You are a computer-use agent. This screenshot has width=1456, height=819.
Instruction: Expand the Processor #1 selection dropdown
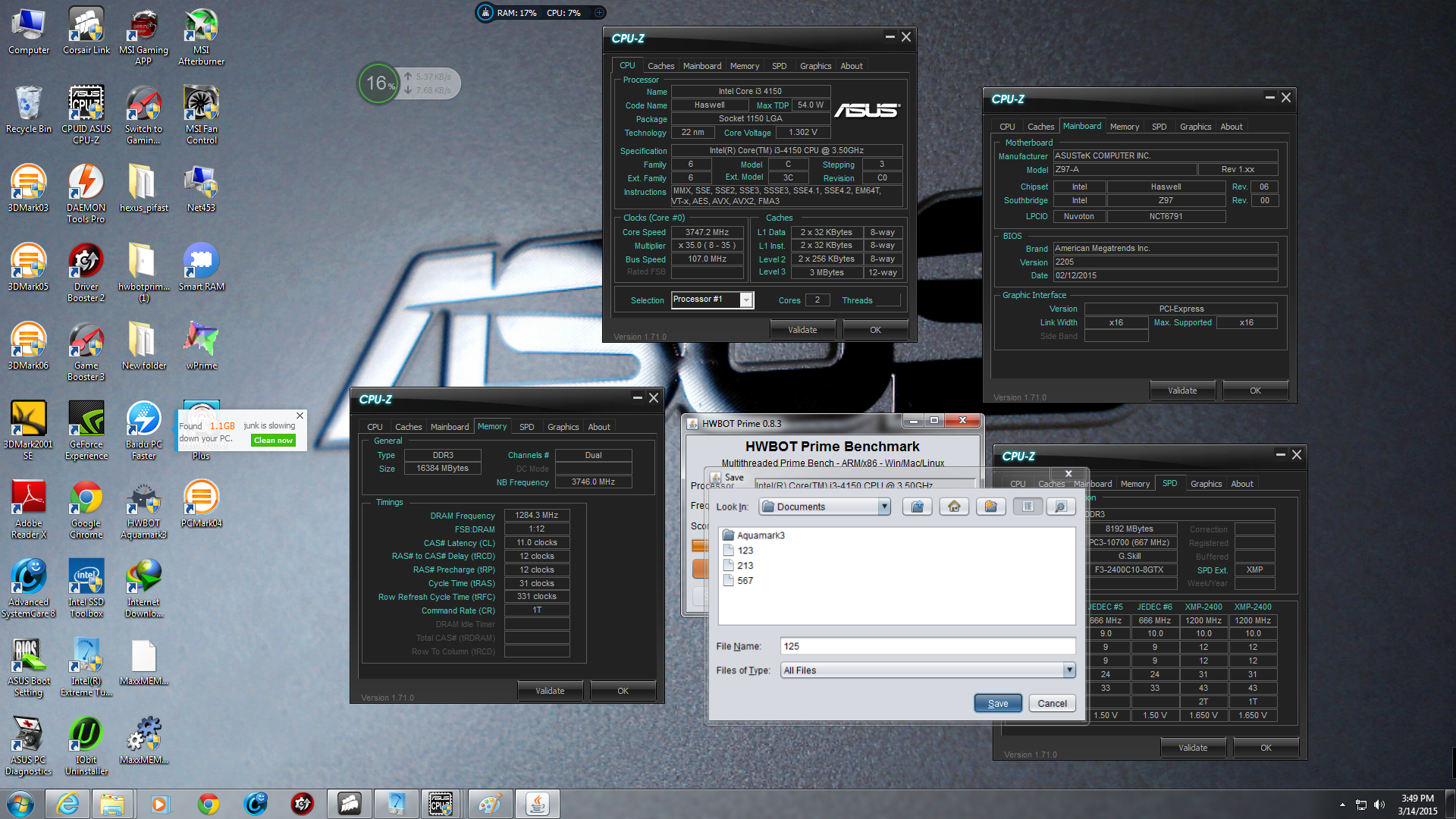(x=746, y=300)
